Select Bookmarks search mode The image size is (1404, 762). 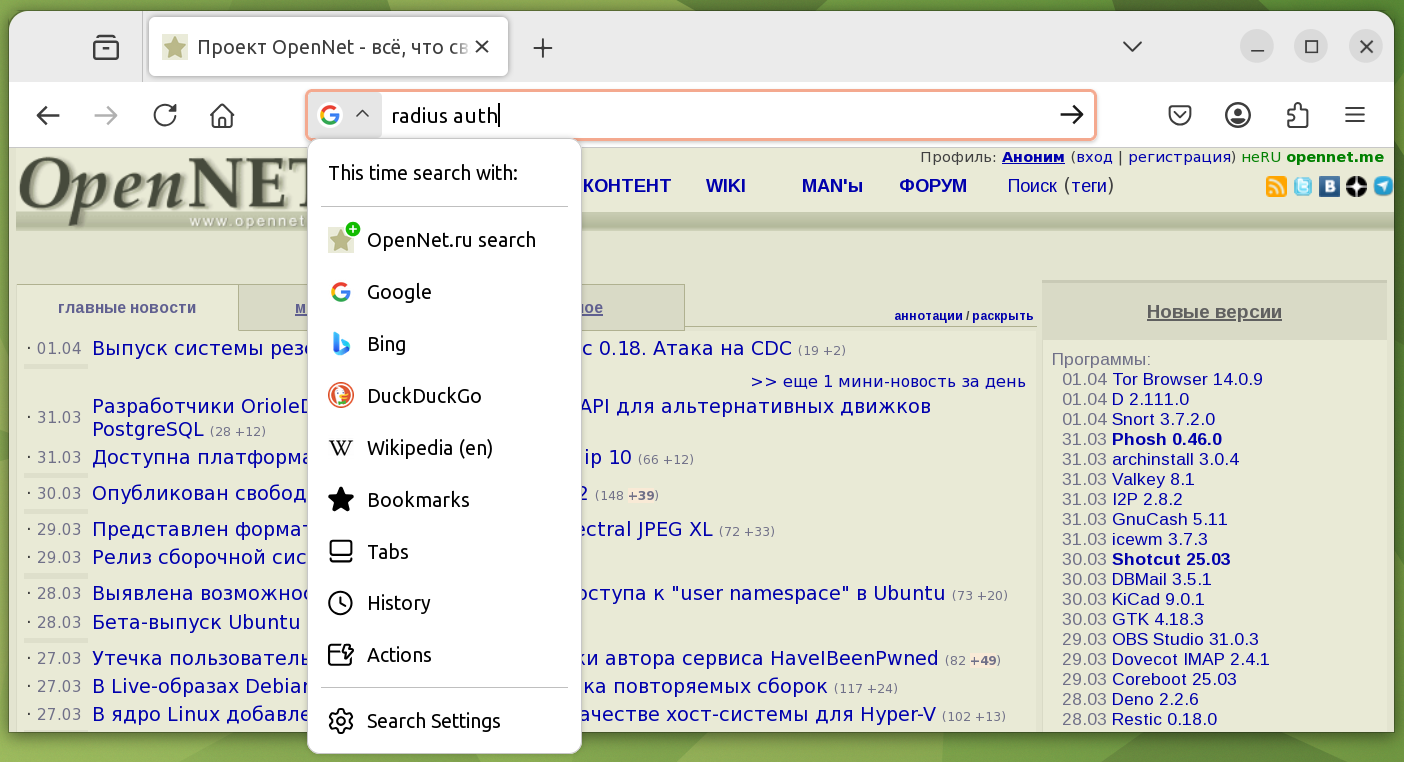tap(418, 500)
